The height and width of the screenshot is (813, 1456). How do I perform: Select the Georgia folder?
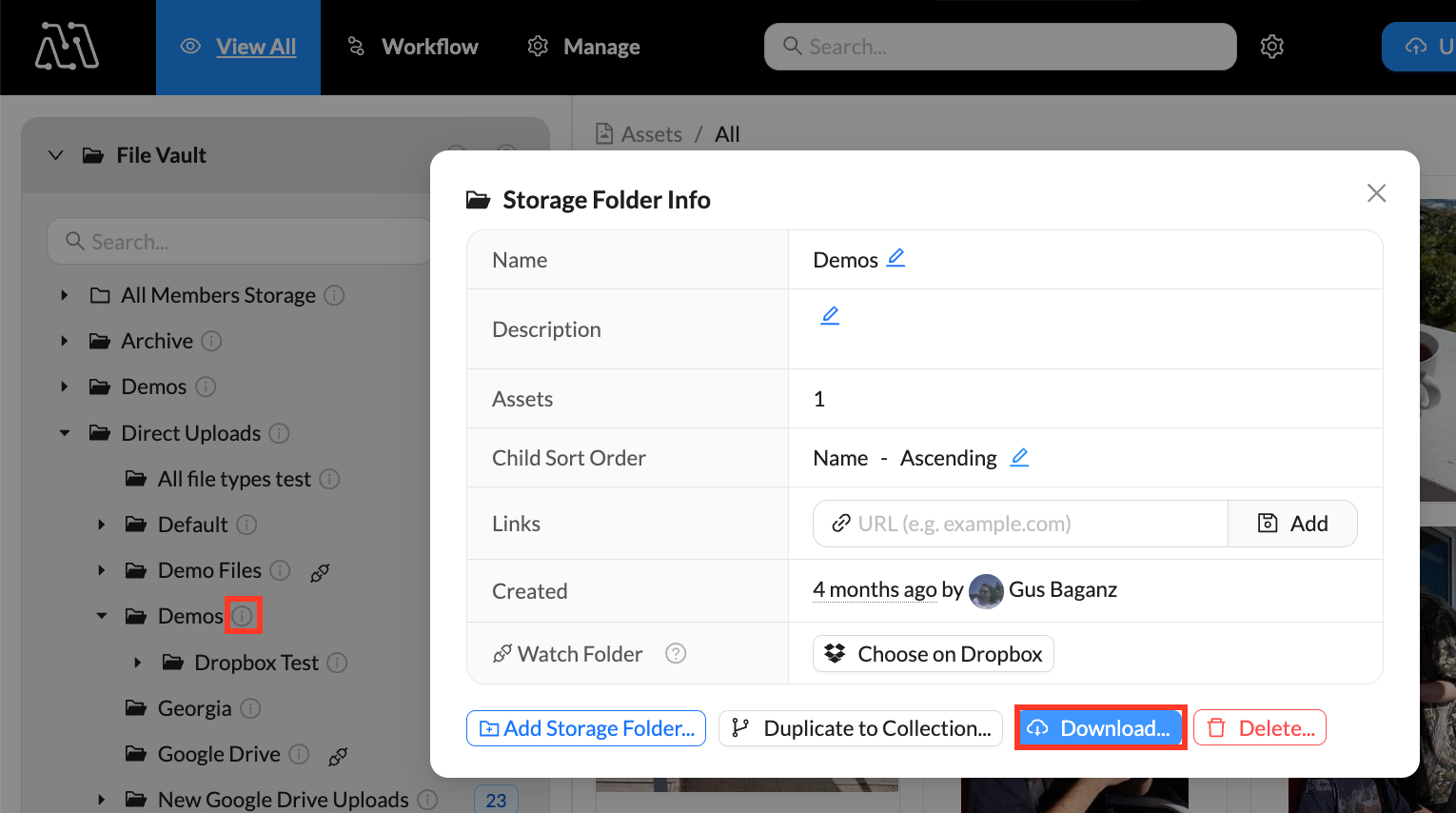point(194,708)
